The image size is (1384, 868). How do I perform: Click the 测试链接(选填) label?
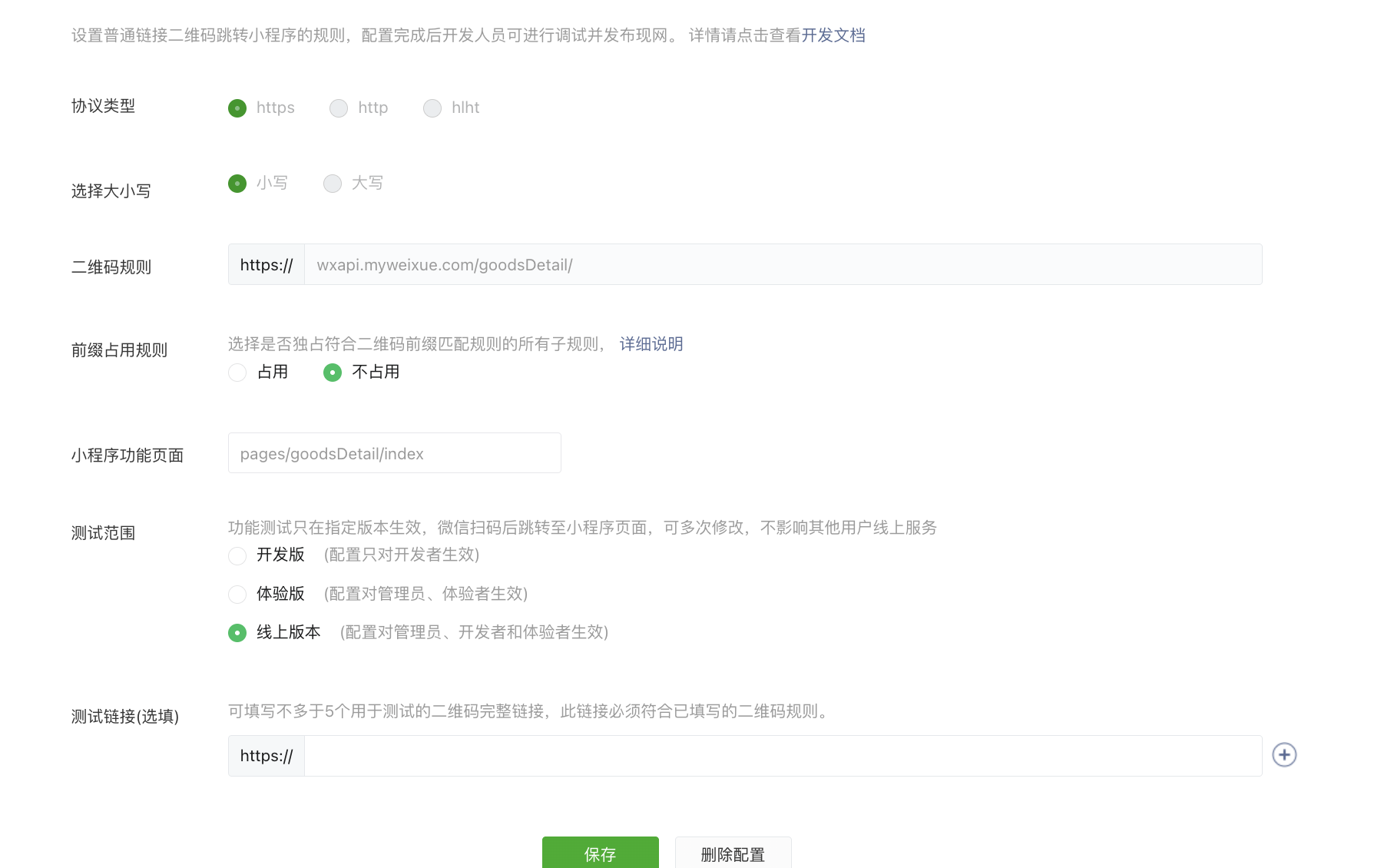pyautogui.click(x=125, y=717)
